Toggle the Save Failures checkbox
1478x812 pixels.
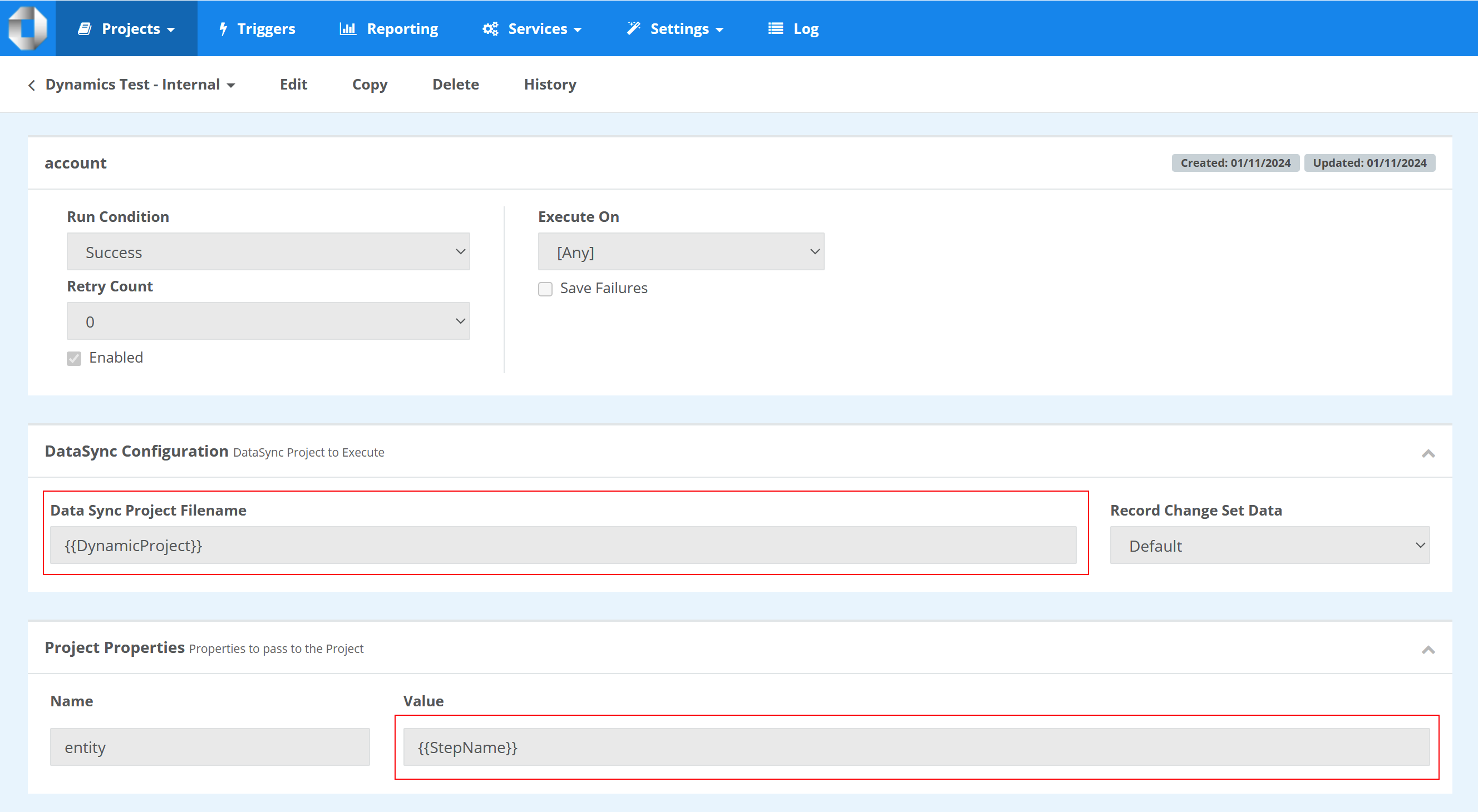click(545, 289)
